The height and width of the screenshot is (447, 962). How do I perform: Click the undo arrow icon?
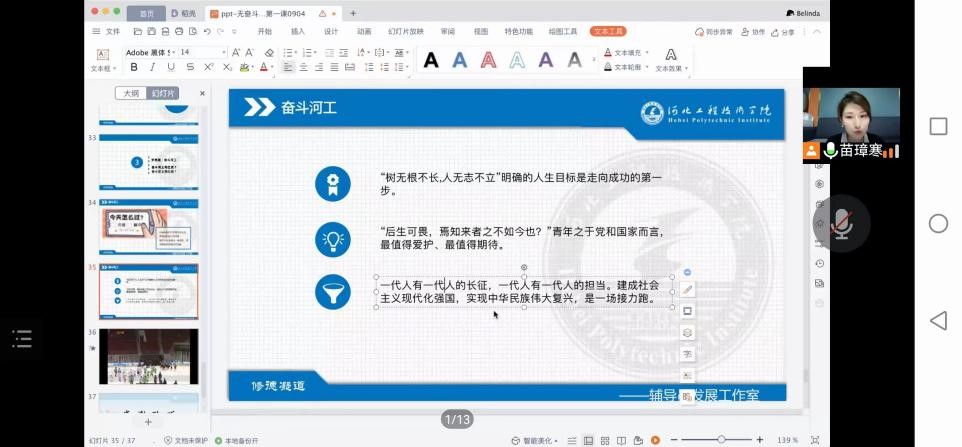pos(206,31)
